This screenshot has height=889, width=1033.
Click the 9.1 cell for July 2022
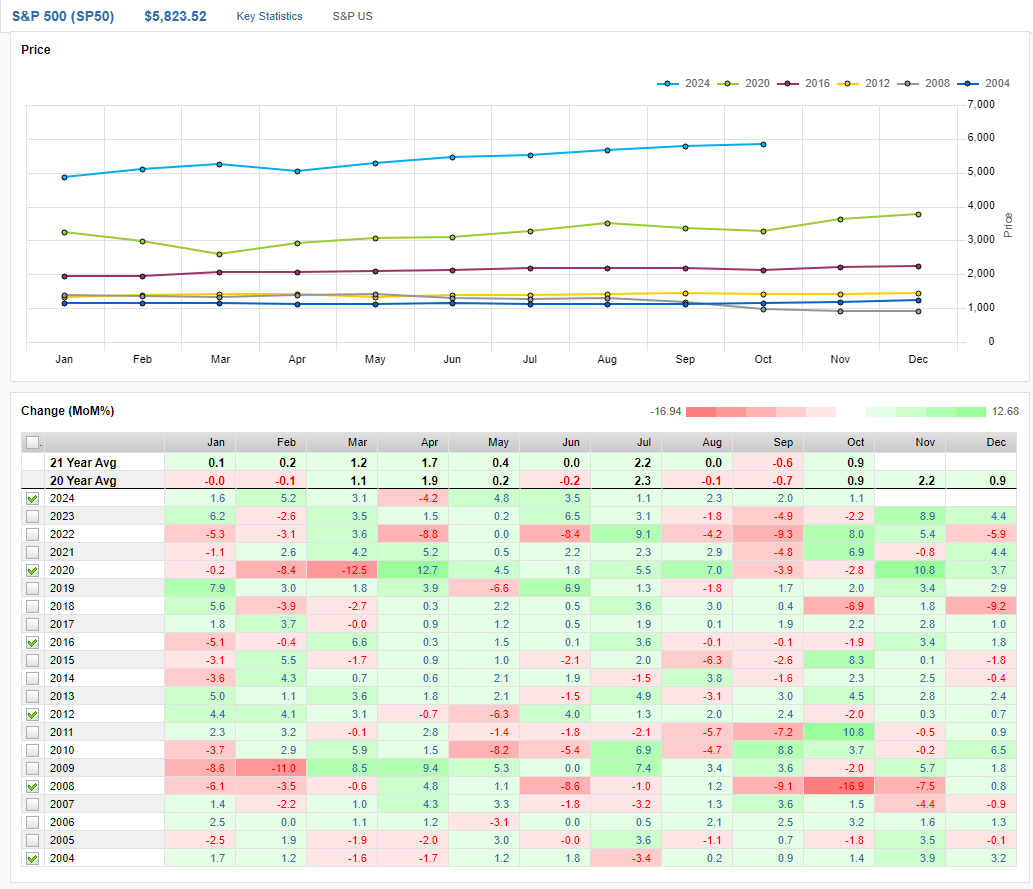[x=626, y=534]
